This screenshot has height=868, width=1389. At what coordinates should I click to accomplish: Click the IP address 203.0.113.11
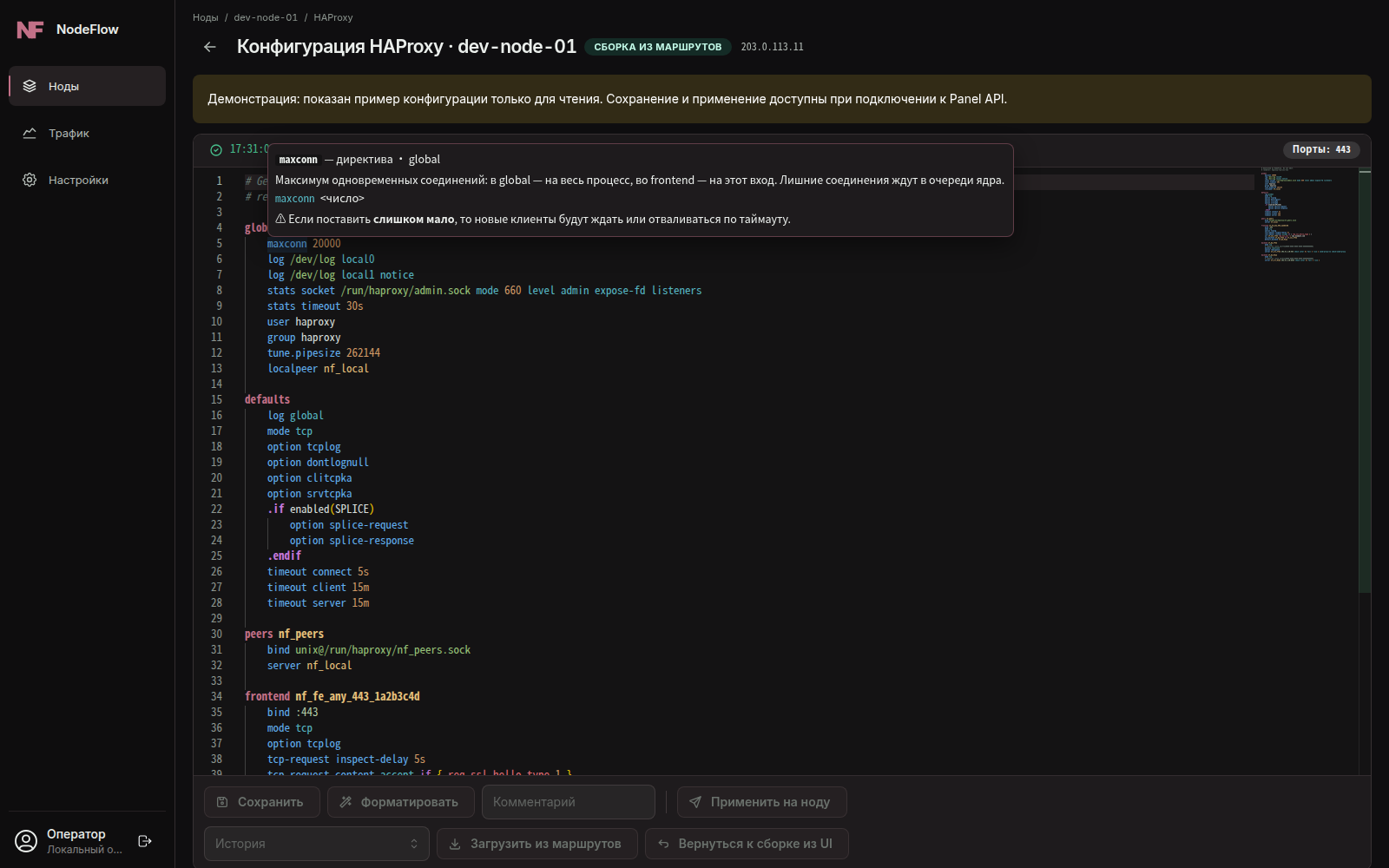772,47
